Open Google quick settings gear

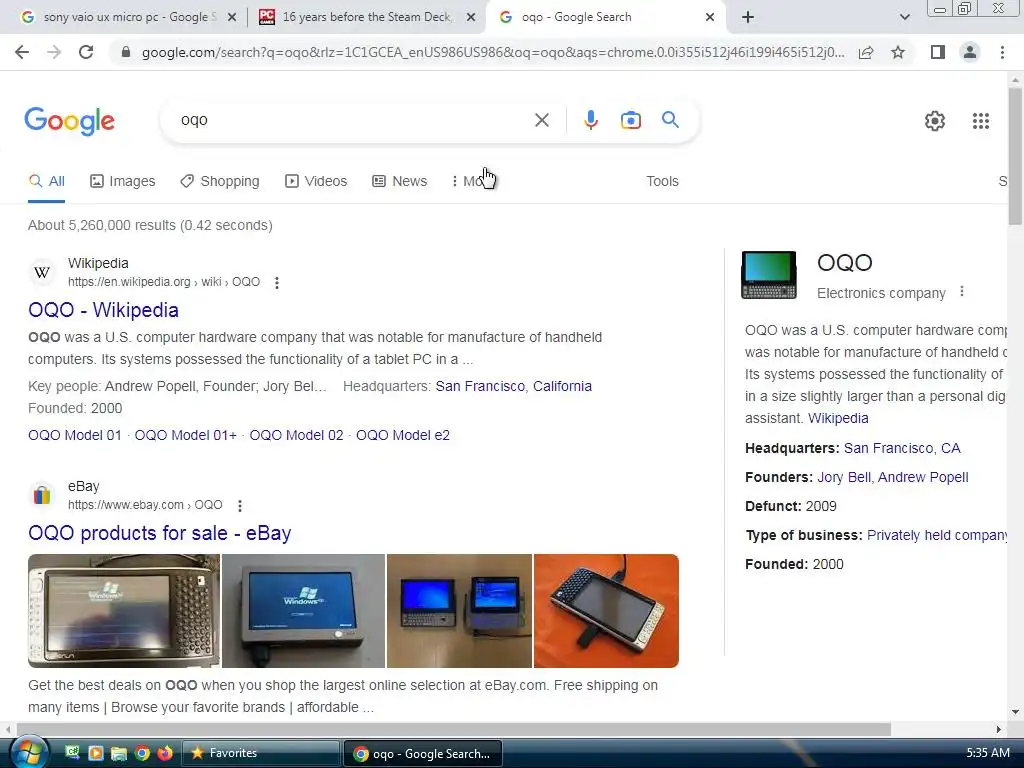tap(935, 121)
